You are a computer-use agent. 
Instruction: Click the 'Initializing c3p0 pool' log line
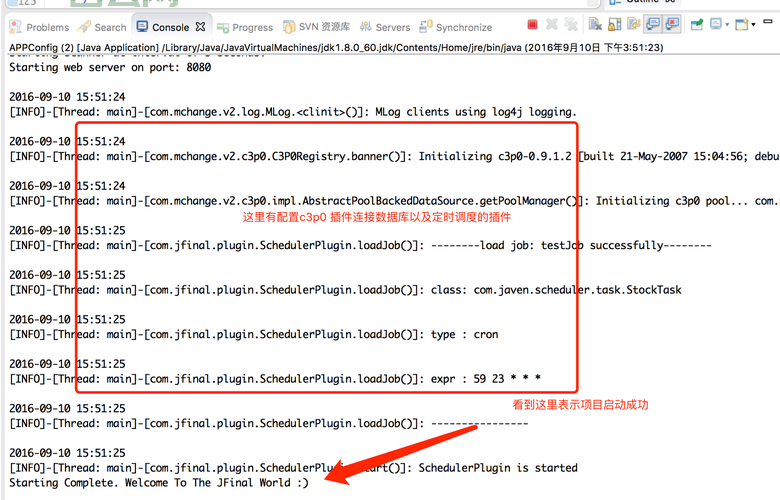pyautogui.click(x=394, y=201)
